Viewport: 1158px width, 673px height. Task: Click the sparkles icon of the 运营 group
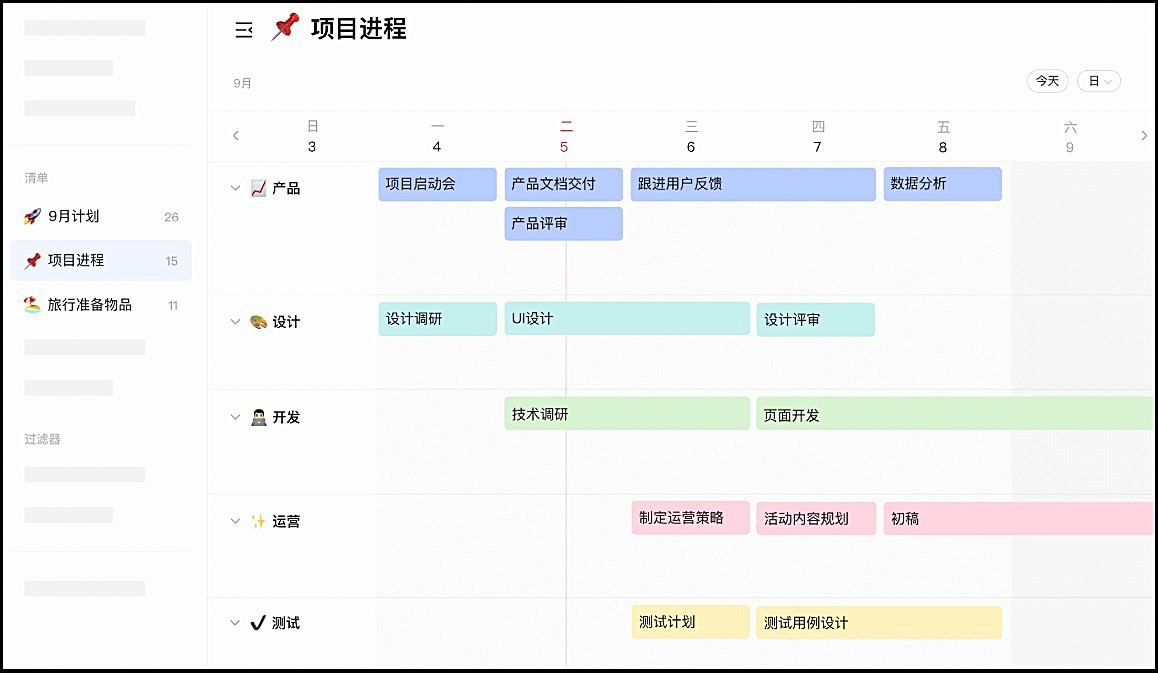coord(258,520)
